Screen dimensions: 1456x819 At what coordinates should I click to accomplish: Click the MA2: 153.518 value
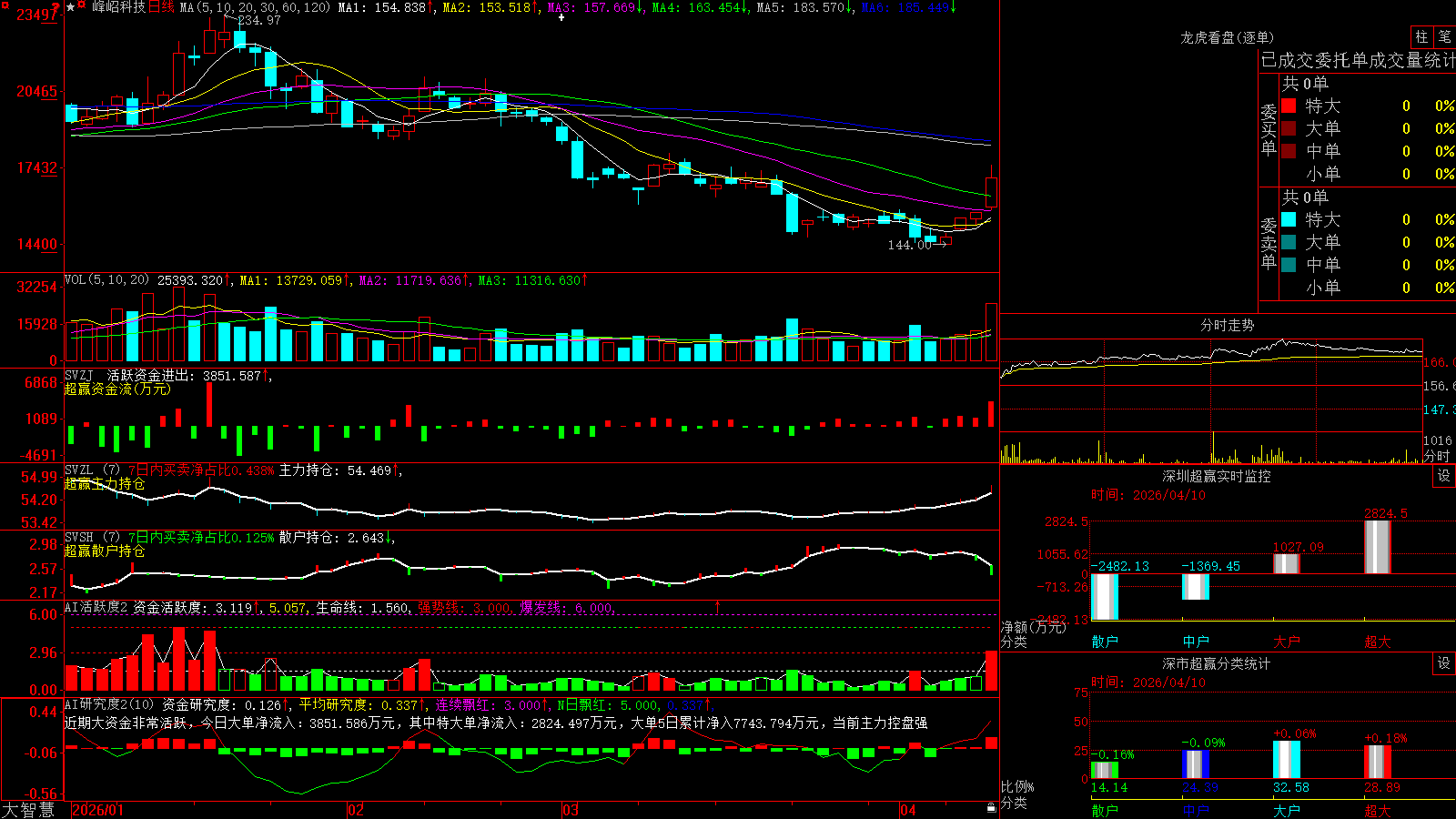487,7
